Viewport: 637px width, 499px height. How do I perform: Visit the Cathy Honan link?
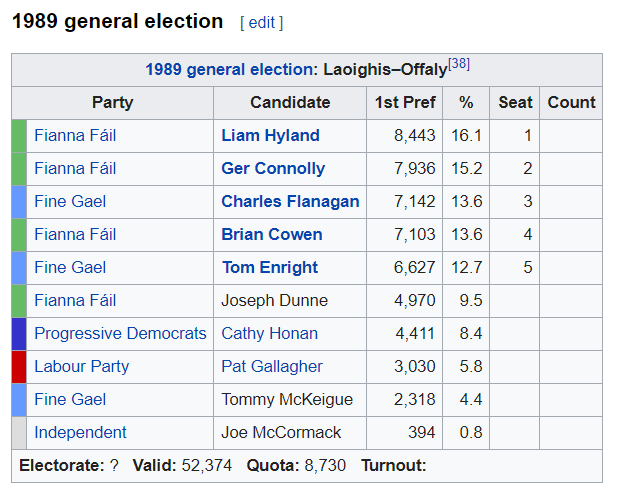click(269, 333)
